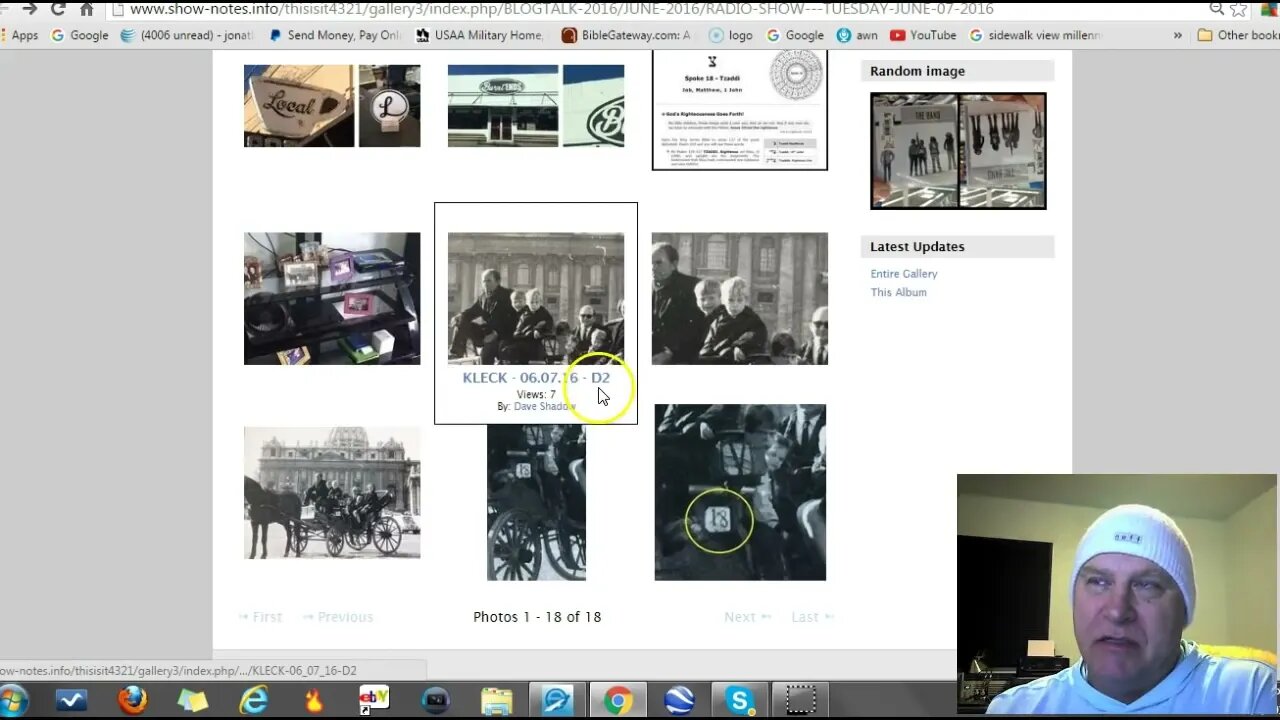Click the browser reload button

(x=58, y=9)
